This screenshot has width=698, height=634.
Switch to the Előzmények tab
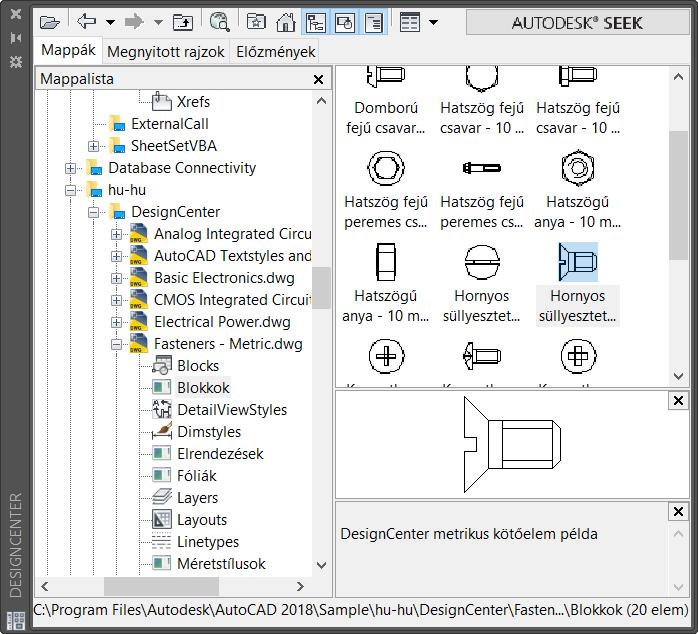[x=276, y=52]
